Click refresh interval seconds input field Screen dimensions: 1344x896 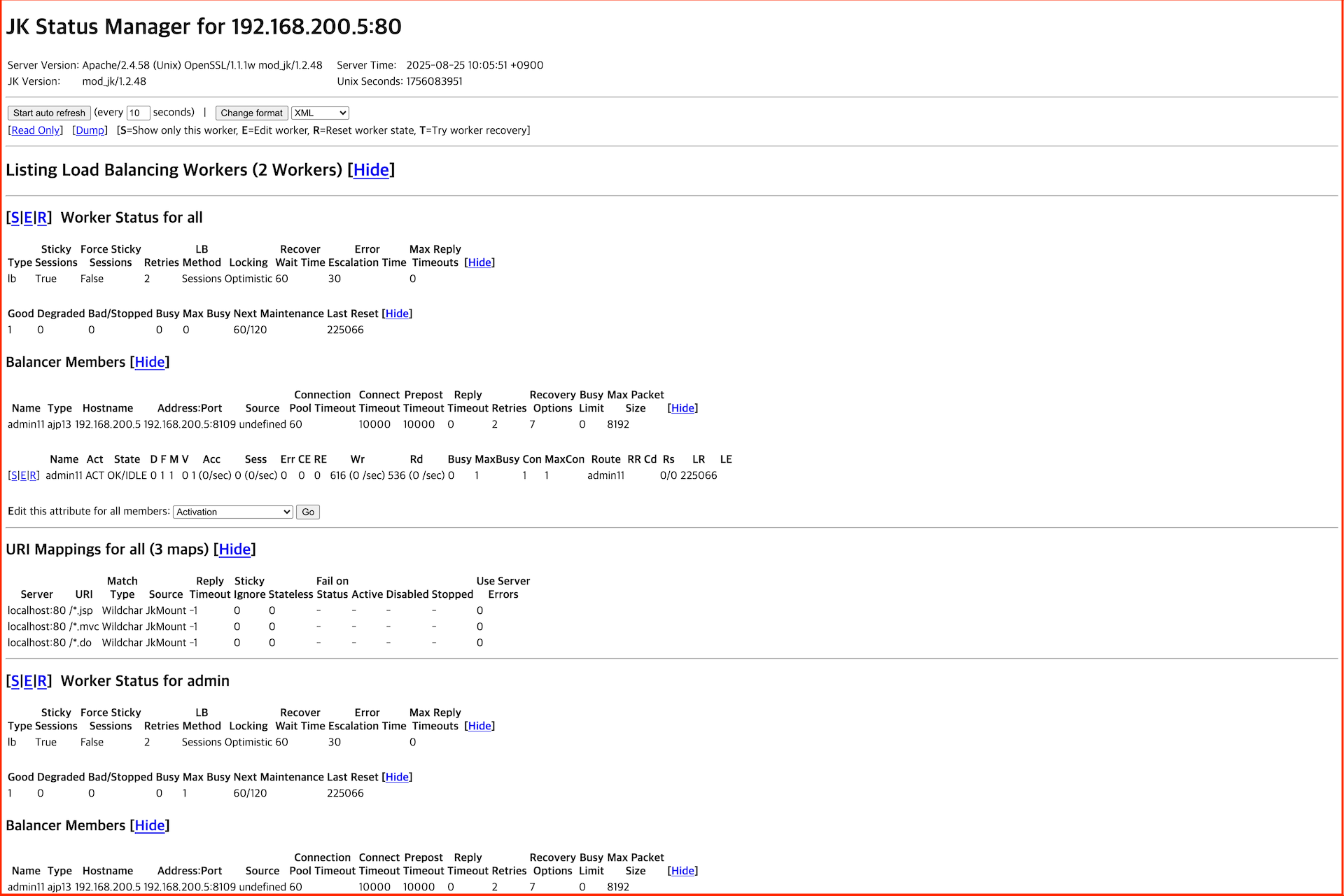(x=137, y=113)
